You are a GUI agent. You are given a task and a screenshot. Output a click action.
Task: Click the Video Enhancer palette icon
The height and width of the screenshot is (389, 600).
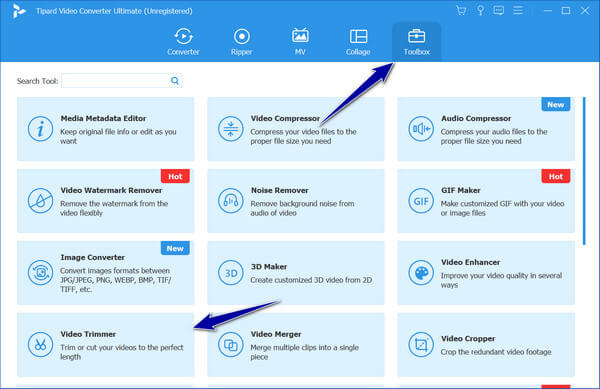click(x=421, y=273)
